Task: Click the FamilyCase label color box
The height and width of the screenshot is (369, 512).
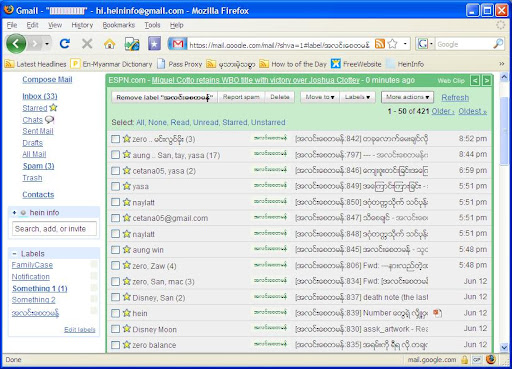Action: tap(94, 264)
